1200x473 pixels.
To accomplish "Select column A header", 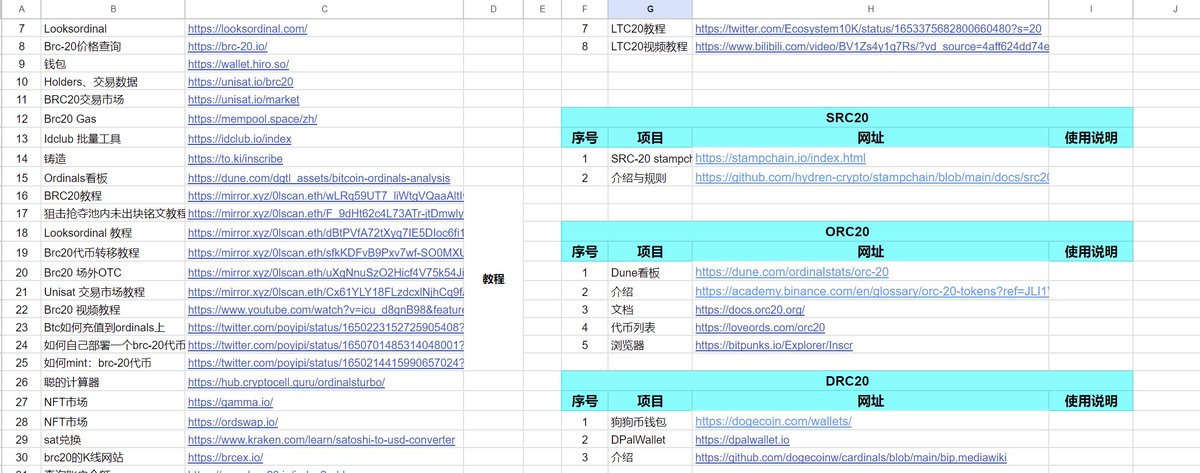I will (21, 9).
